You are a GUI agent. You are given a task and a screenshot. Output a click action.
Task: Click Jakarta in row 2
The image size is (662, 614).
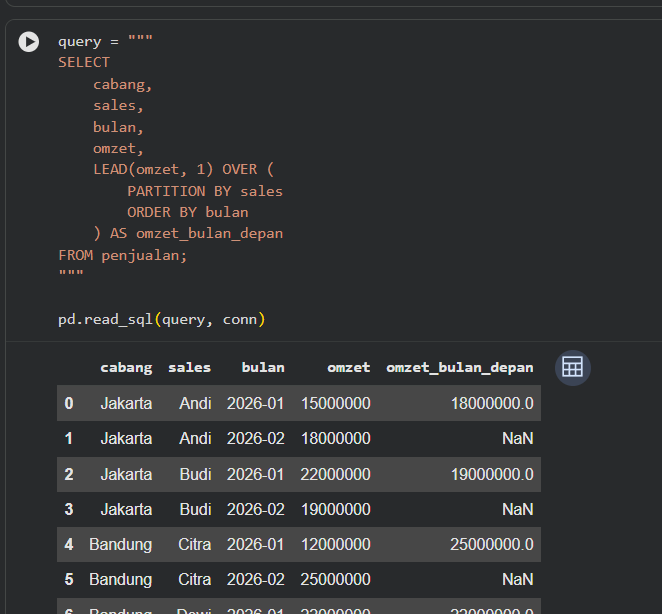click(126, 474)
